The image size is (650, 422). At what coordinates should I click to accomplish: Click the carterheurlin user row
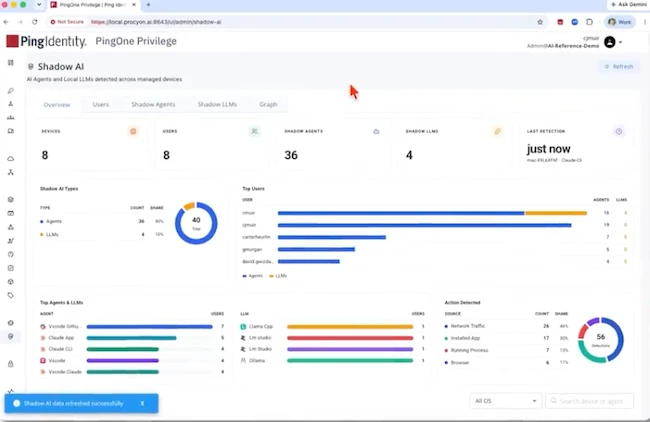434,237
